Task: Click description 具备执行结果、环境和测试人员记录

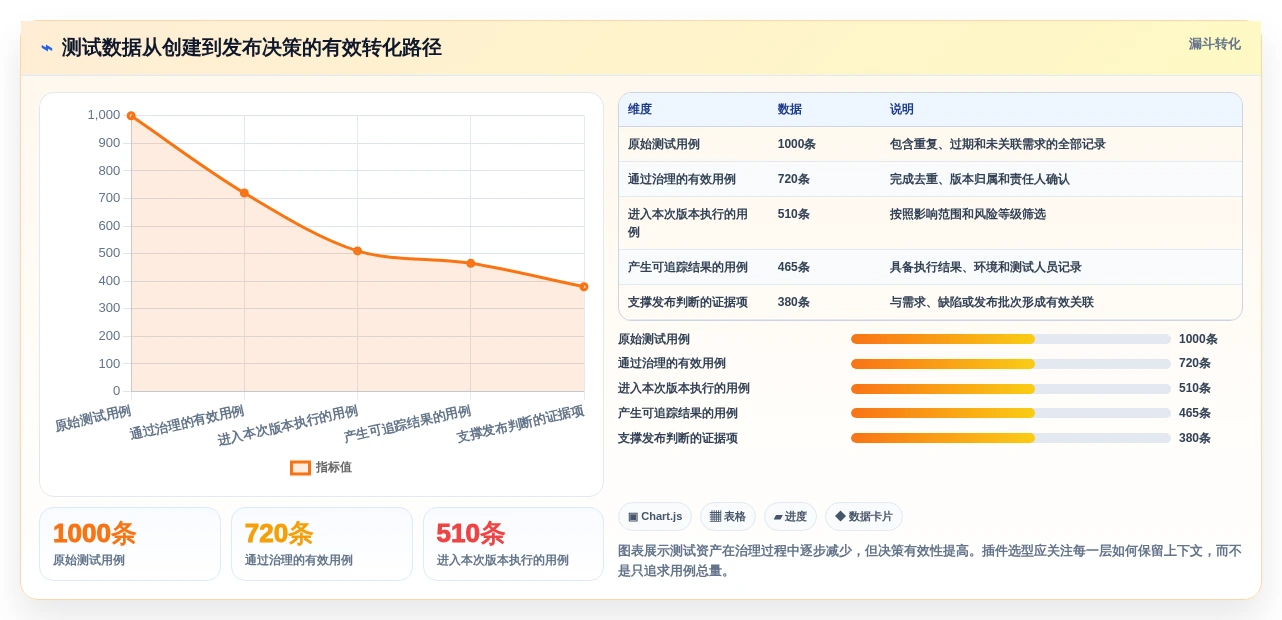Action: (x=985, y=267)
